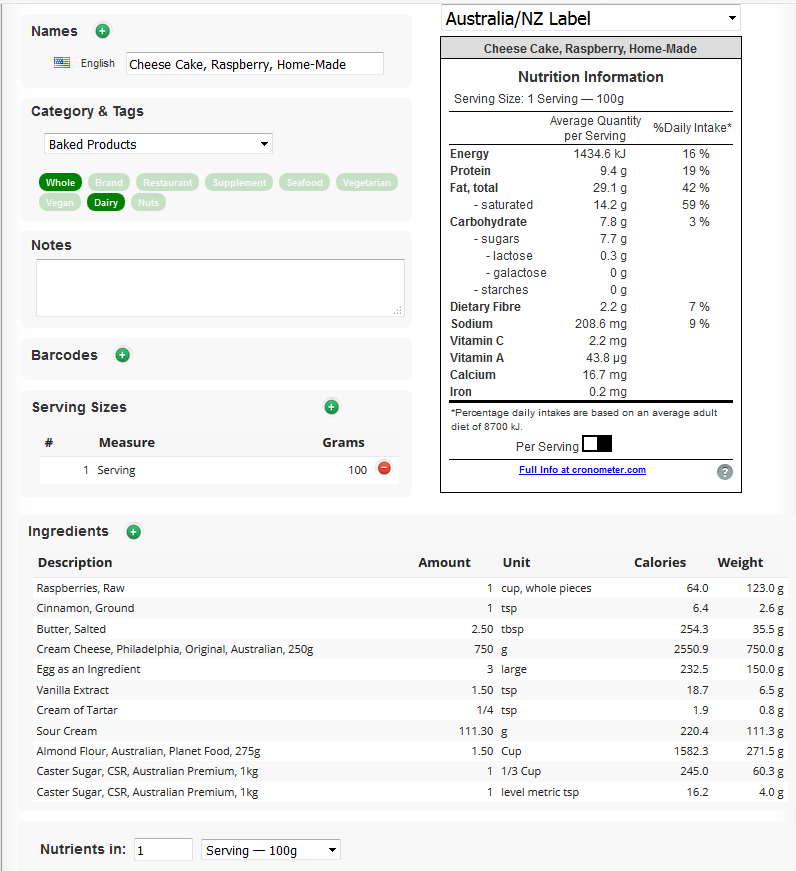Select the Raspberries, Raw ingredient row
The image size is (796, 871).
pos(410,588)
